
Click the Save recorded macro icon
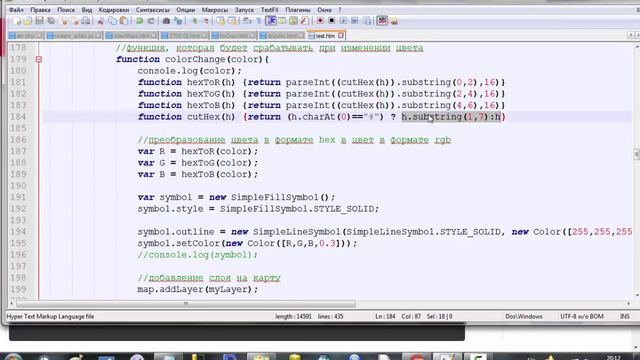click(367, 21)
